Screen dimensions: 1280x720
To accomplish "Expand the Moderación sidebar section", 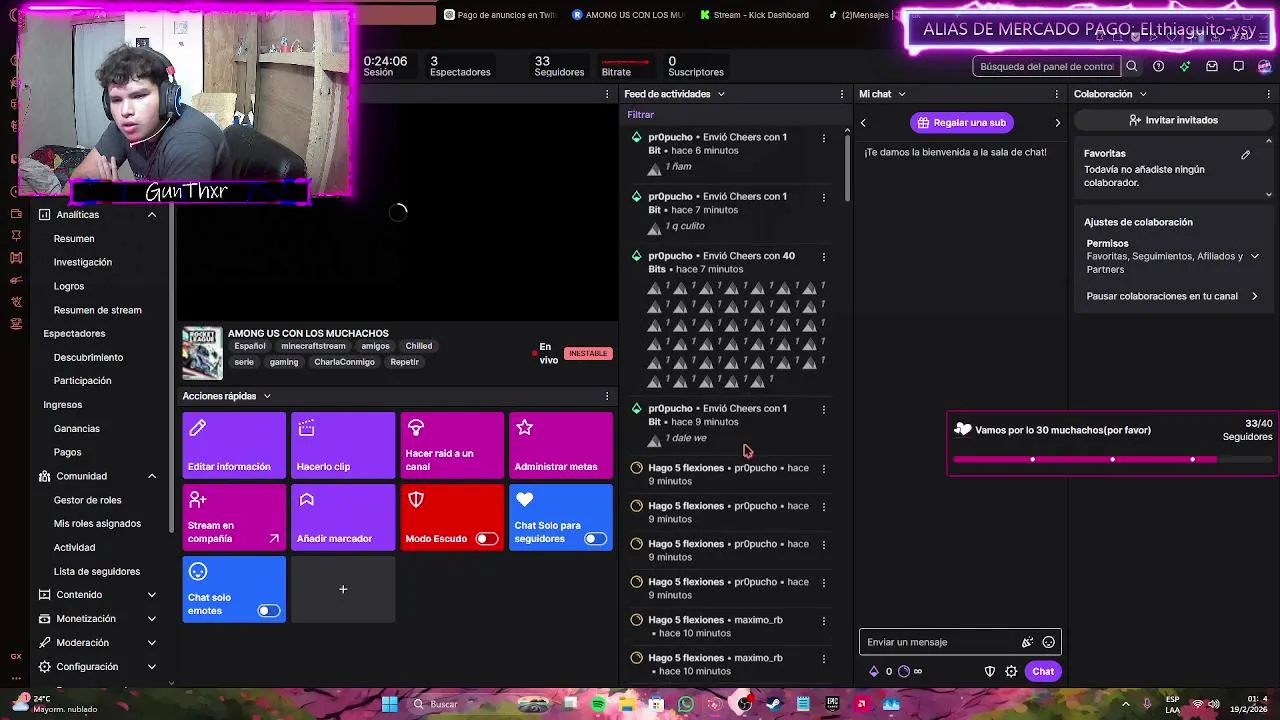I will (x=152, y=643).
